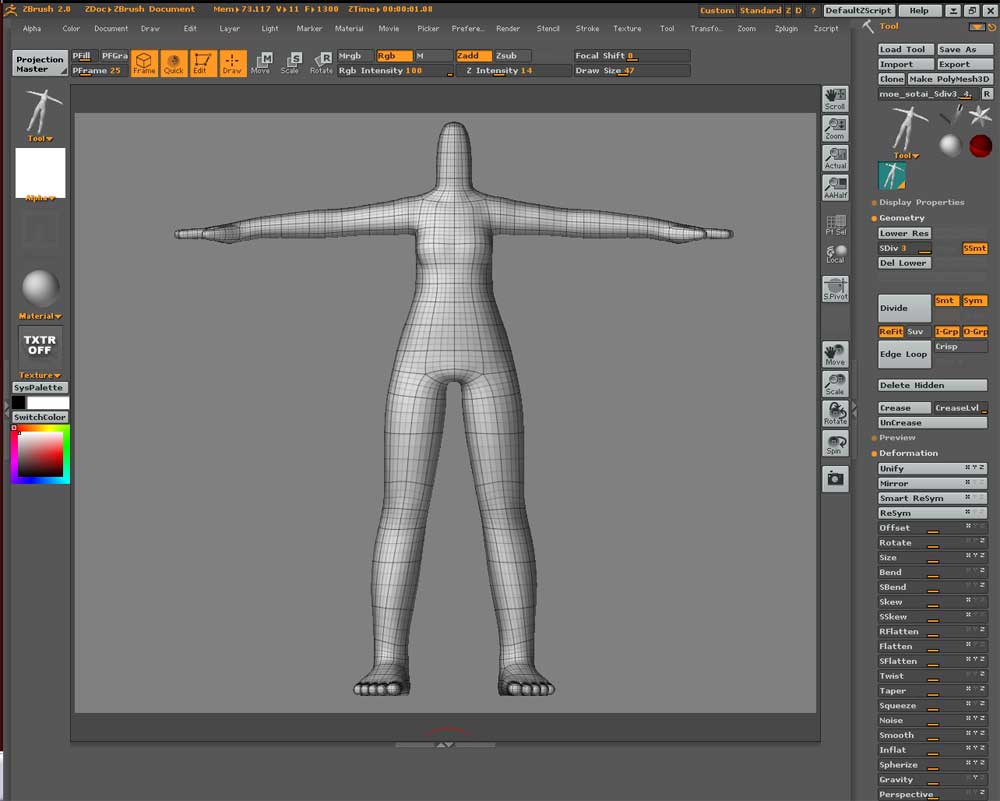Image resolution: width=1000 pixels, height=801 pixels.
Task: Collapse the Geometry section
Action: click(901, 218)
